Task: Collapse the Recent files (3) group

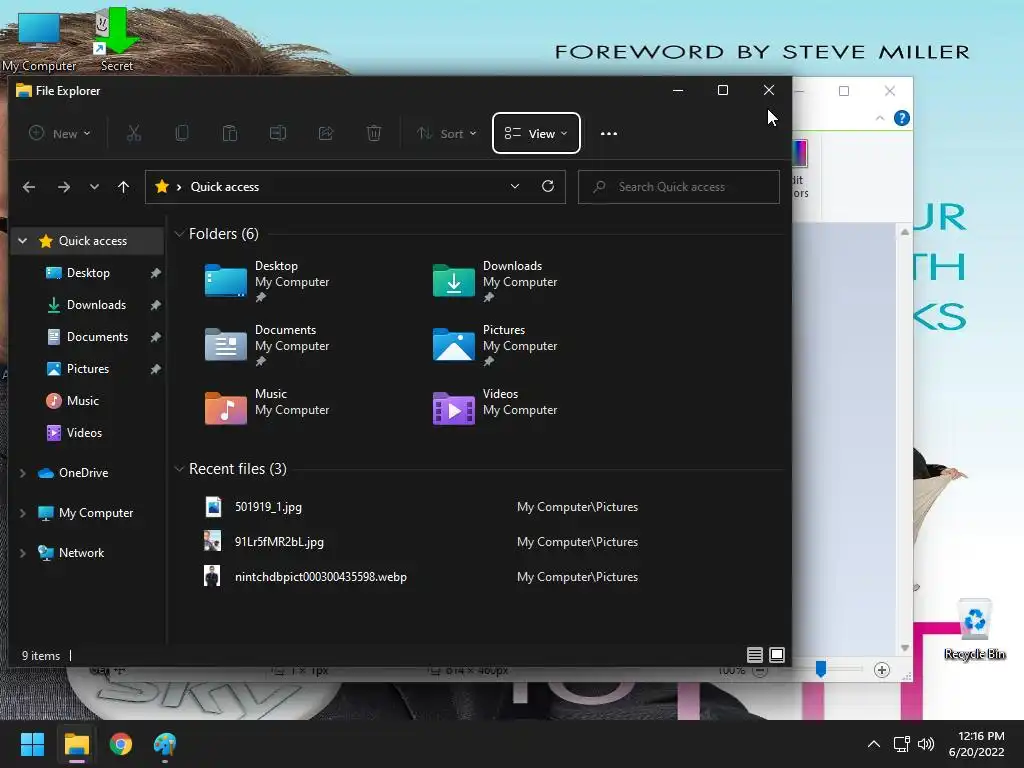Action: click(179, 469)
